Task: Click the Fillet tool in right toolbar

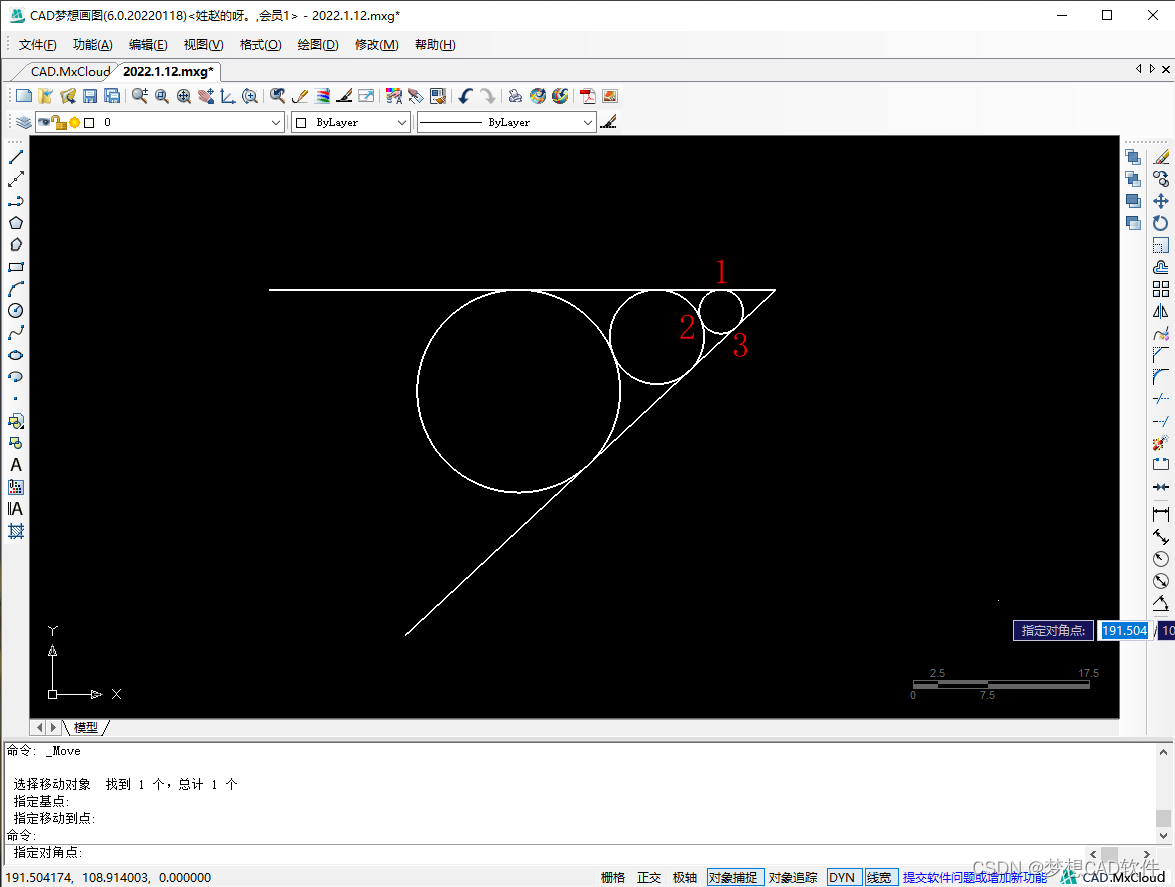Action: (1161, 377)
